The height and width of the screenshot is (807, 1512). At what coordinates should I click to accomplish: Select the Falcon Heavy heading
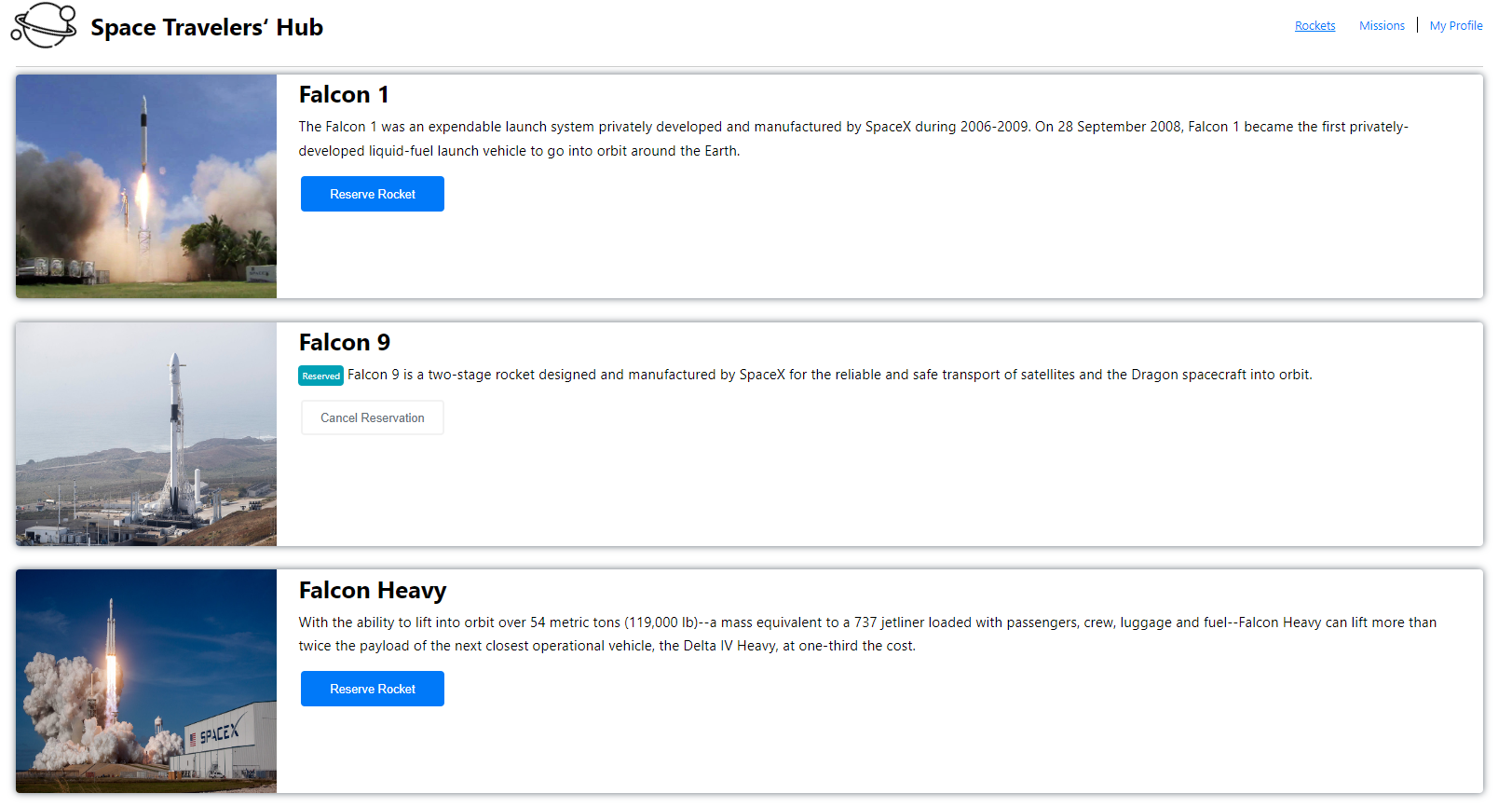[373, 591]
